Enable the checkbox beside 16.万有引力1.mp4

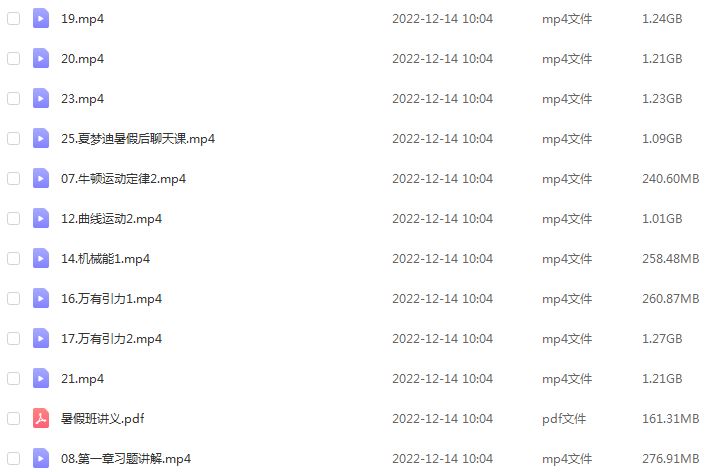coord(14,299)
